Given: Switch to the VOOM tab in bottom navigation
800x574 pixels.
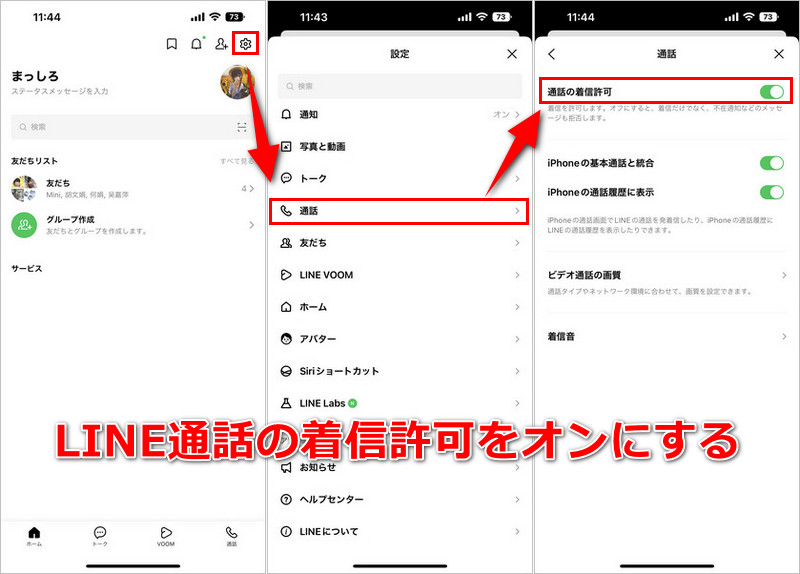Looking at the screenshot, I should 166,537.
